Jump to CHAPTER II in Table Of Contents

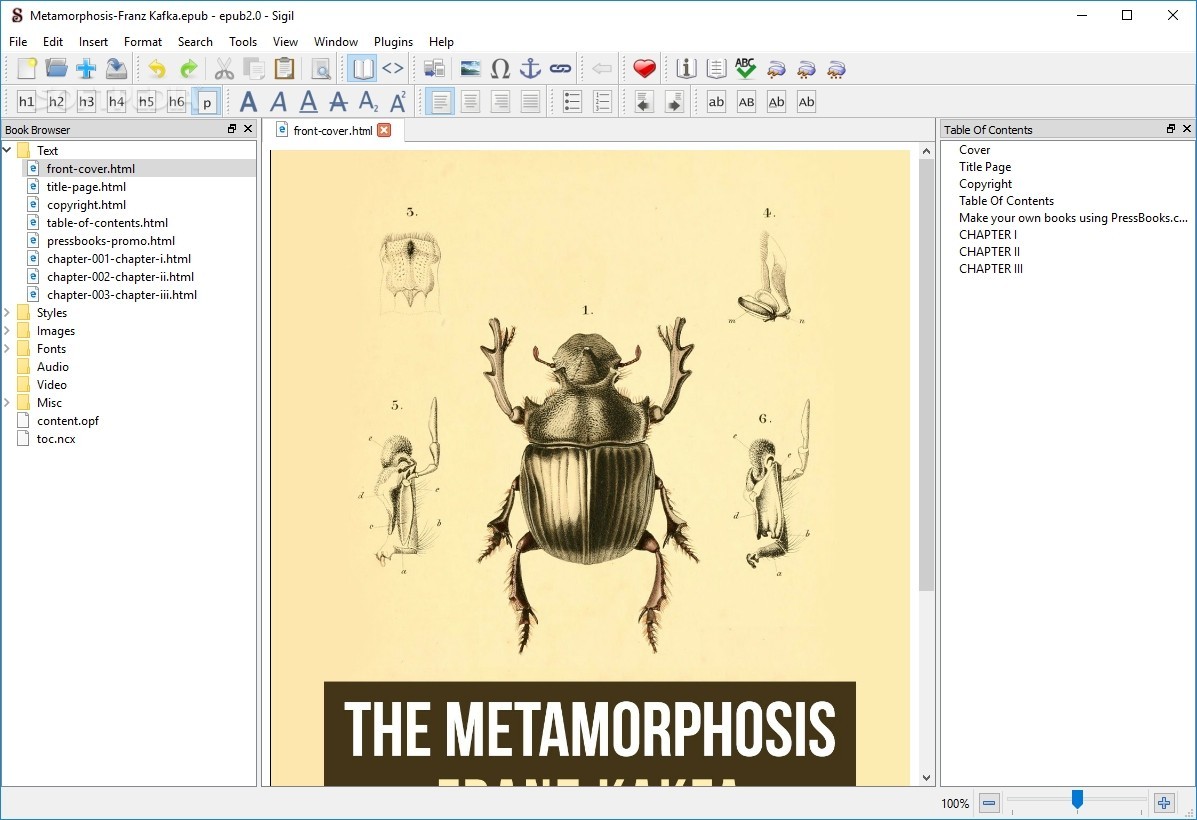click(989, 251)
